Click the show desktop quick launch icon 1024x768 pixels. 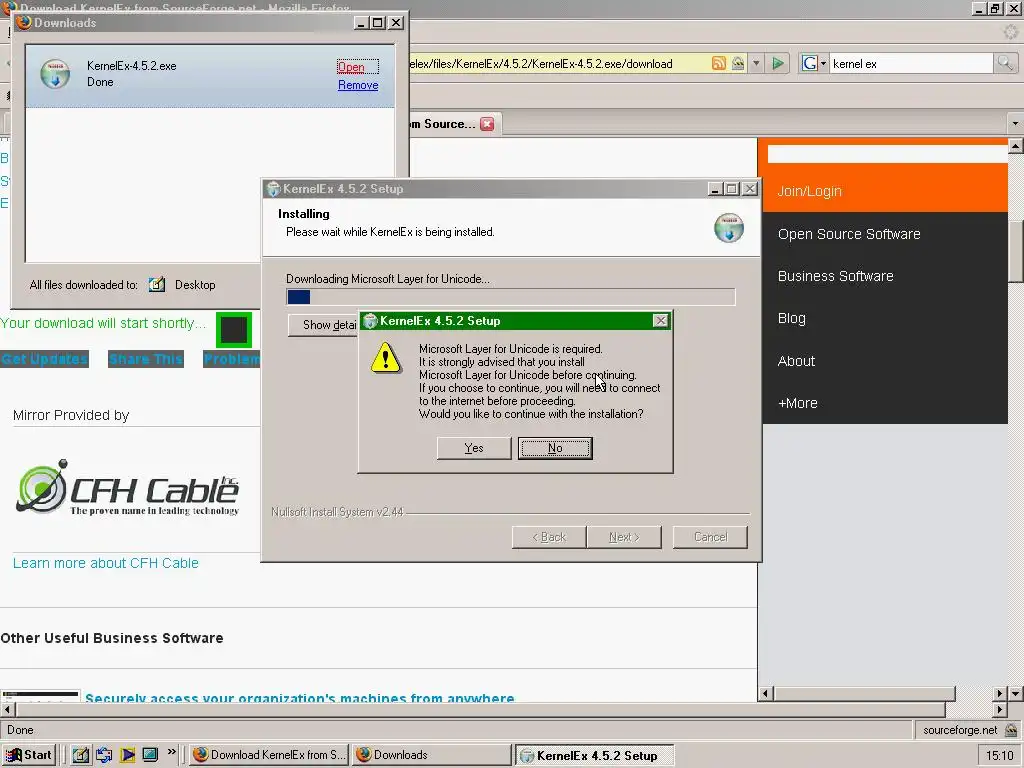click(x=150, y=755)
